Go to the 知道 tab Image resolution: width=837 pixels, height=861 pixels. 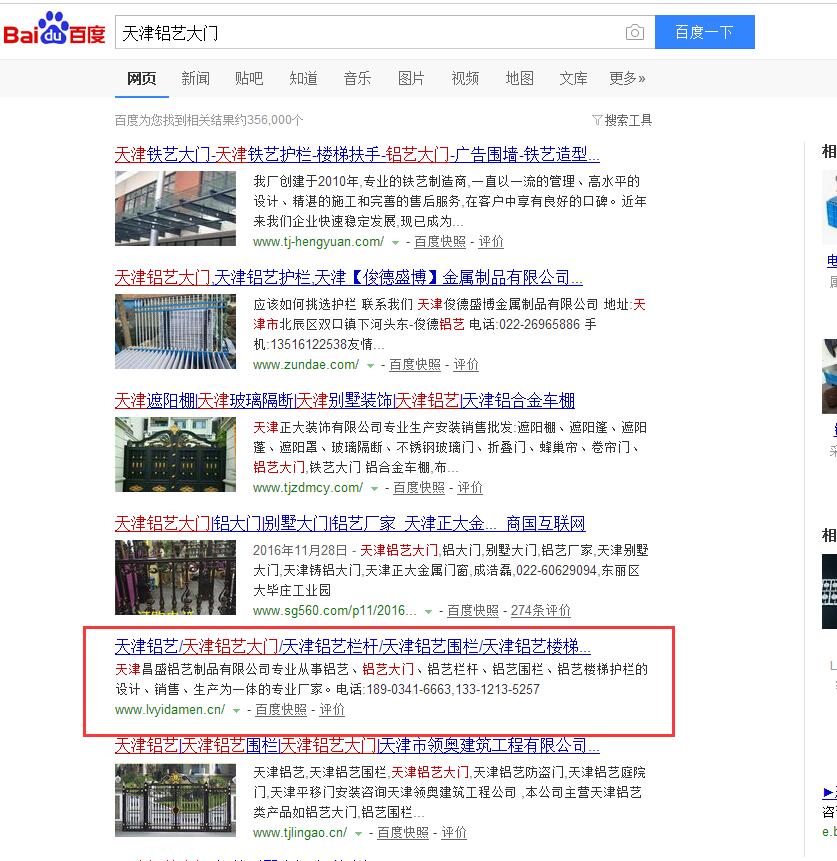pos(303,79)
